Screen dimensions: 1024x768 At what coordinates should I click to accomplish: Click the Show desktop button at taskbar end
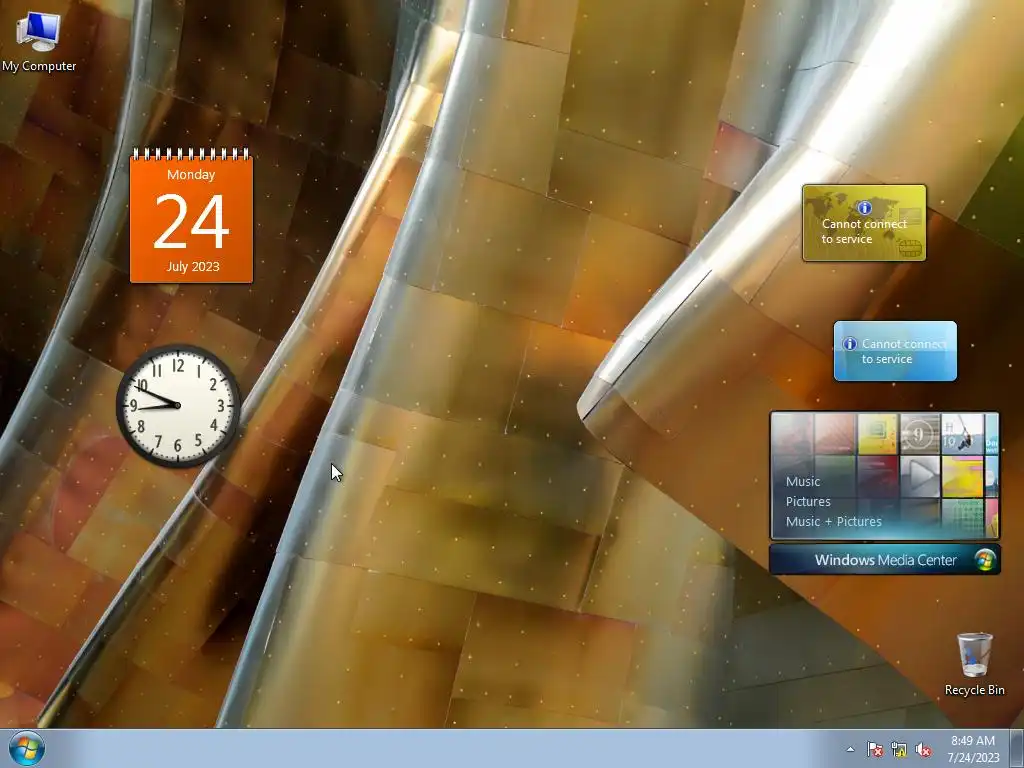[1017, 748]
